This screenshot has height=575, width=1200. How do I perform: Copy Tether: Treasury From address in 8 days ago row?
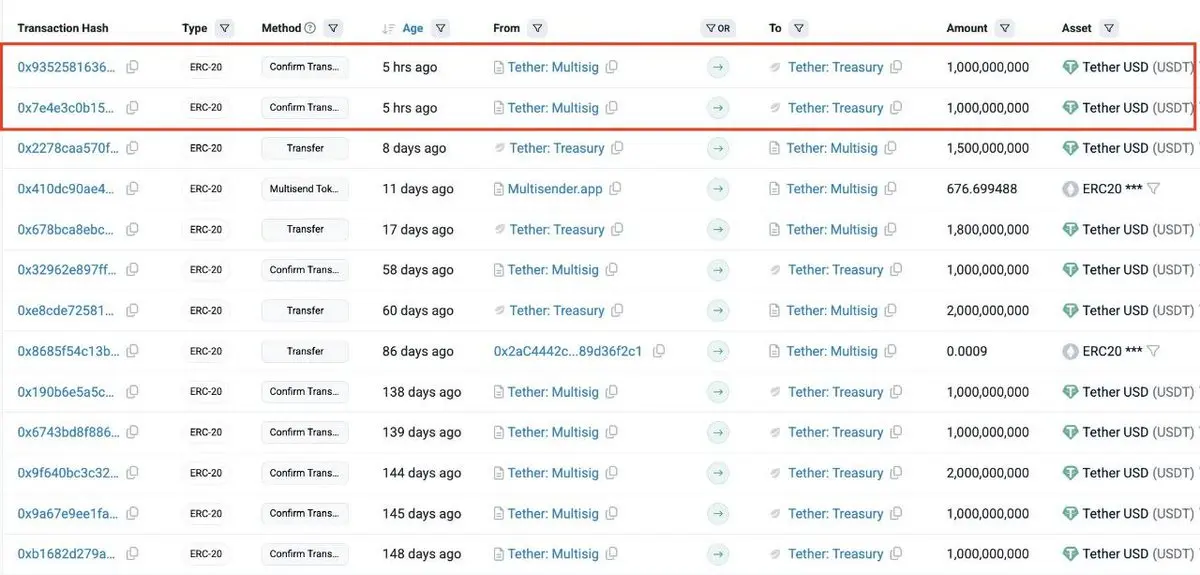pyautogui.click(x=617, y=148)
